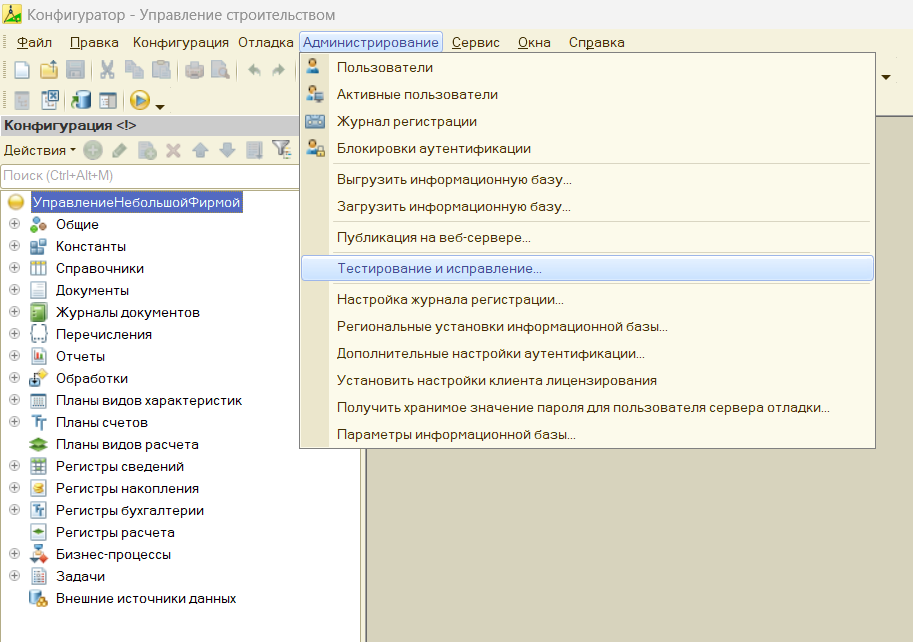The image size is (913, 642).
Task: Open the Окна menu
Action: (x=534, y=42)
